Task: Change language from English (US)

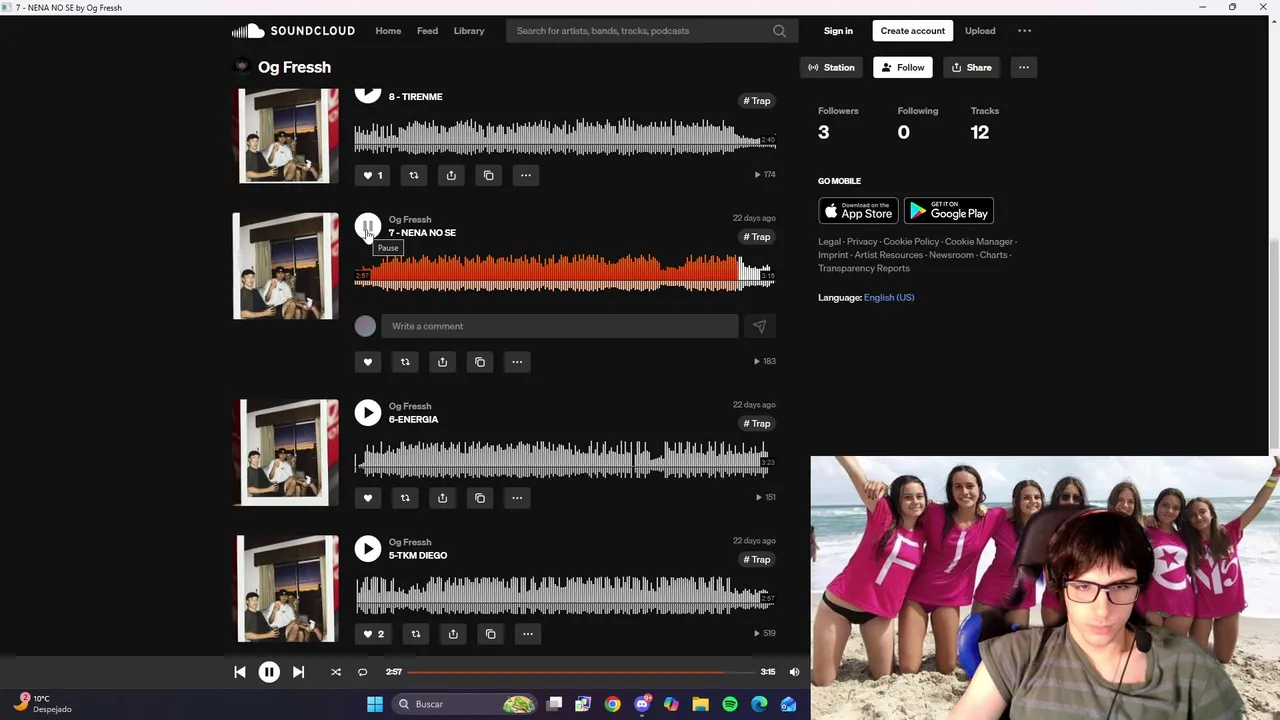Action: coord(889,298)
